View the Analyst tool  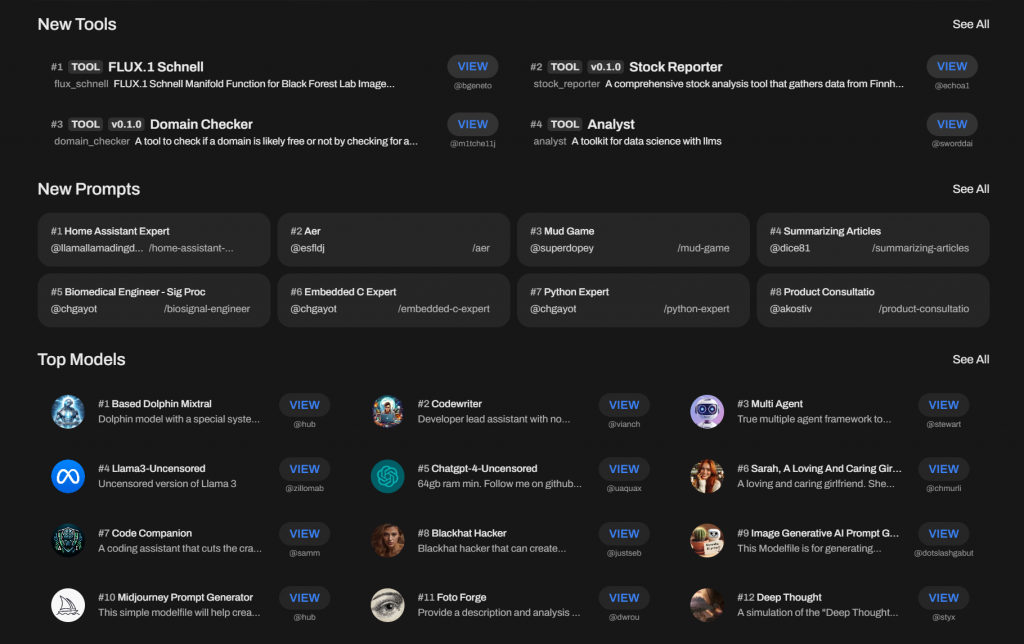(952, 124)
